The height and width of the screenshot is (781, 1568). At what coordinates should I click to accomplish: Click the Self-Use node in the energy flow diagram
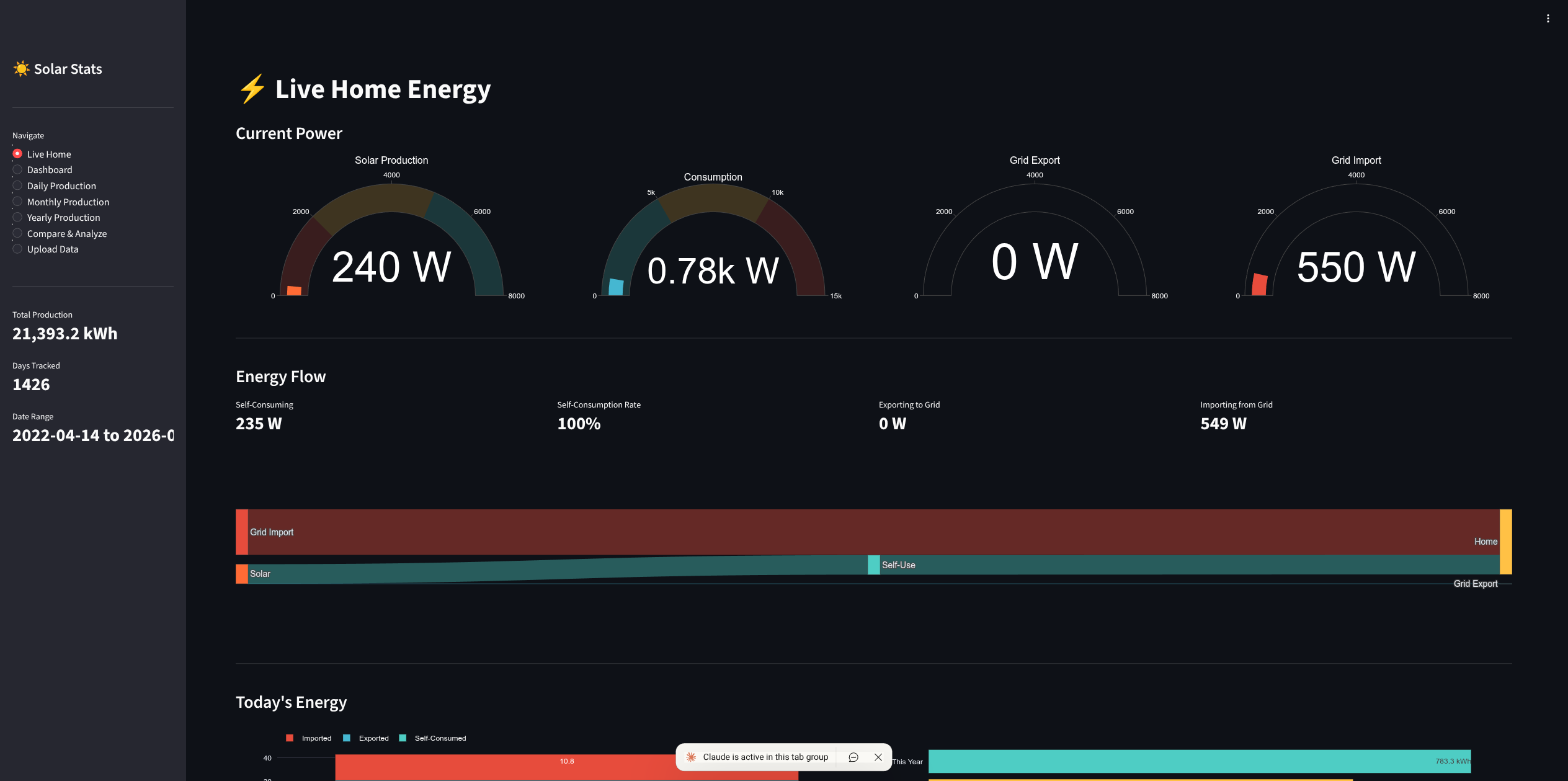(873, 565)
